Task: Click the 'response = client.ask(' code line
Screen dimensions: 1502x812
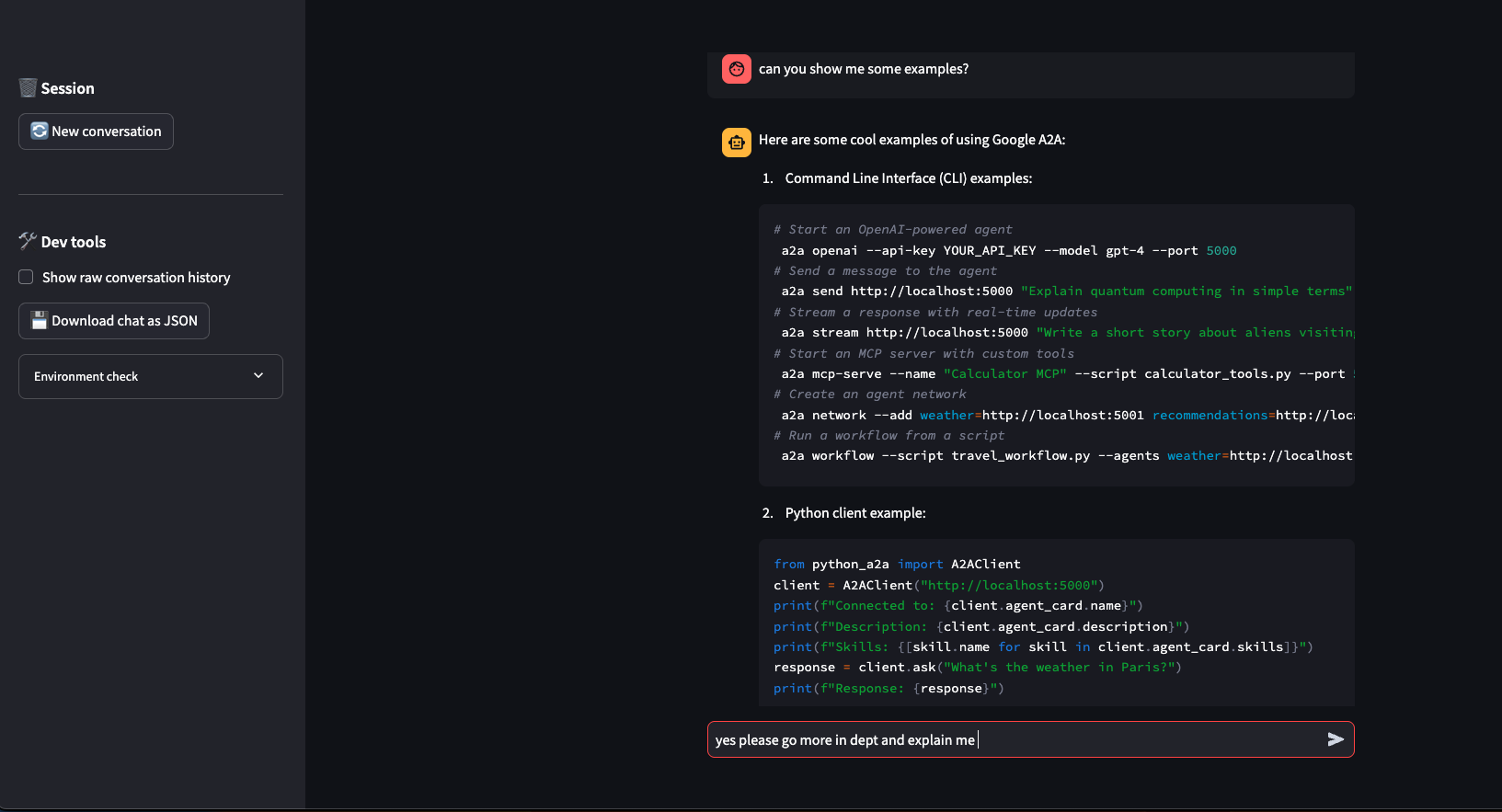Action: (978, 667)
